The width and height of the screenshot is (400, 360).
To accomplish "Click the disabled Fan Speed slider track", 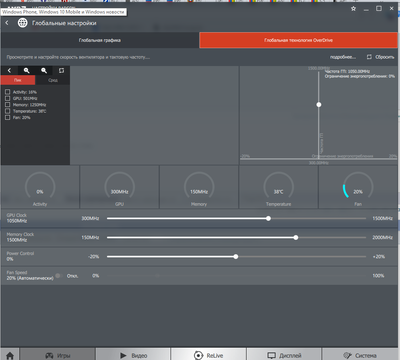I will pos(236,276).
